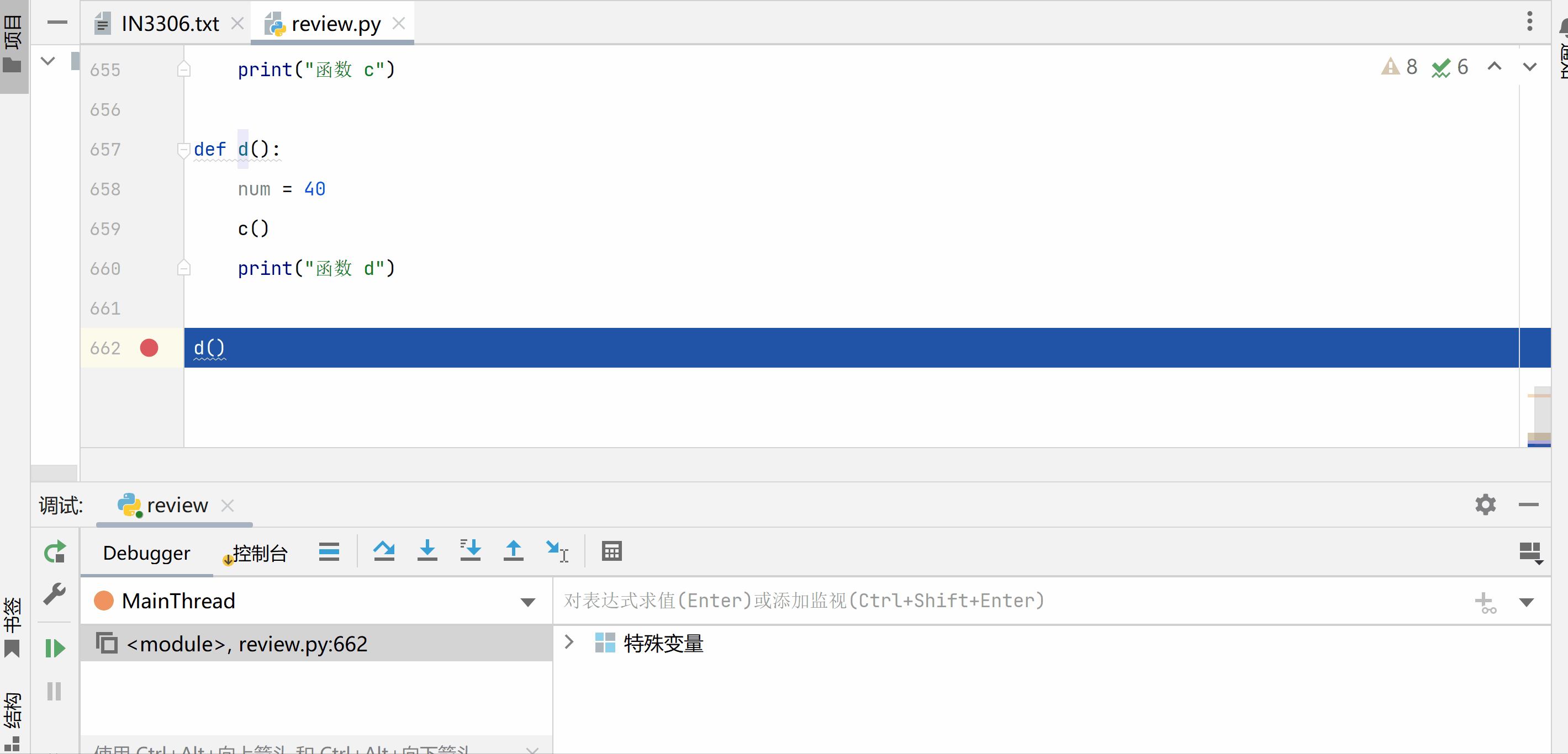Switch to the 控制台 tab
The height and width of the screenshot is (754, 1568).
(x=259, y=553)
